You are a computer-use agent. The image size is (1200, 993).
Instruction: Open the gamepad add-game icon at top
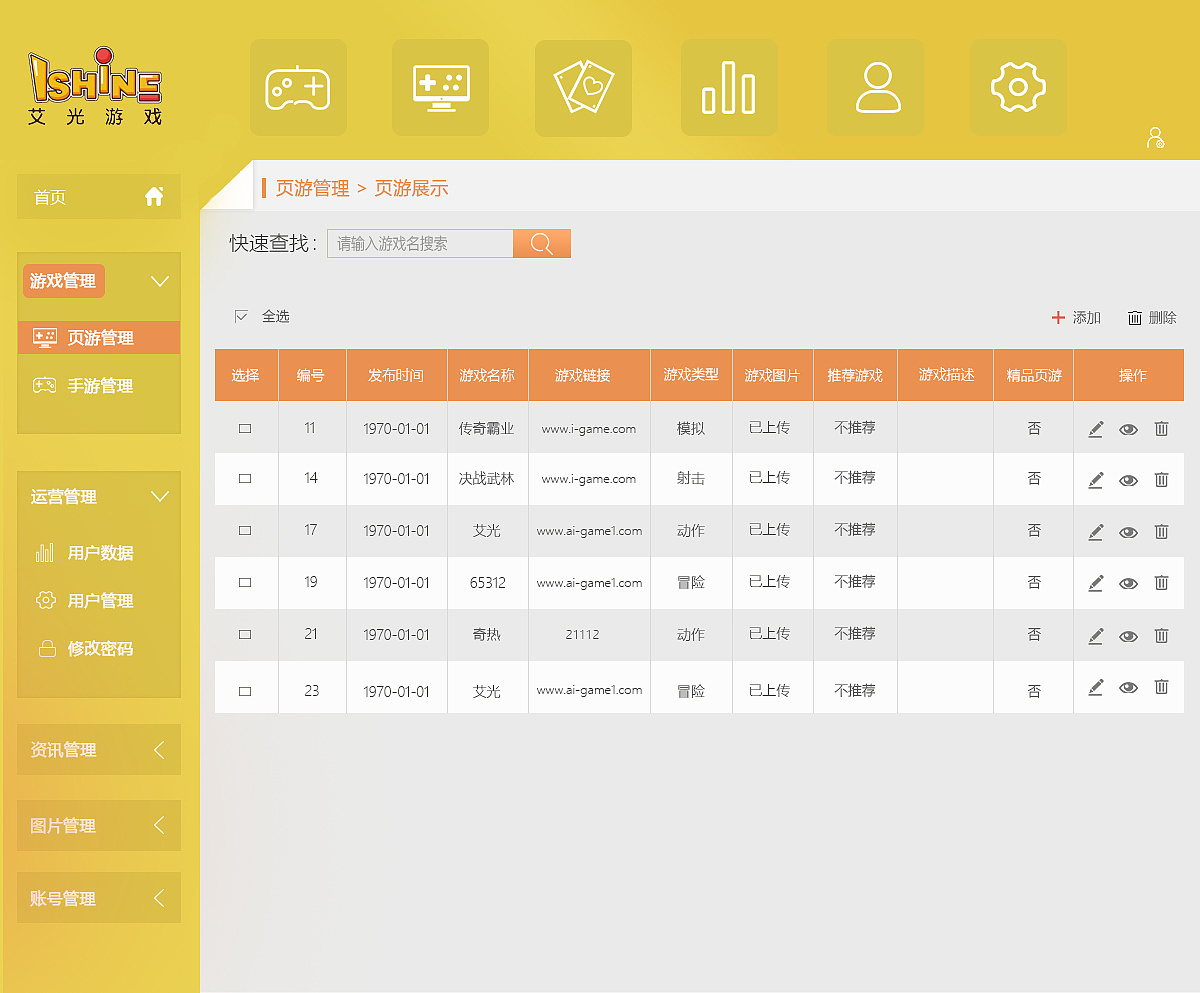298,87
